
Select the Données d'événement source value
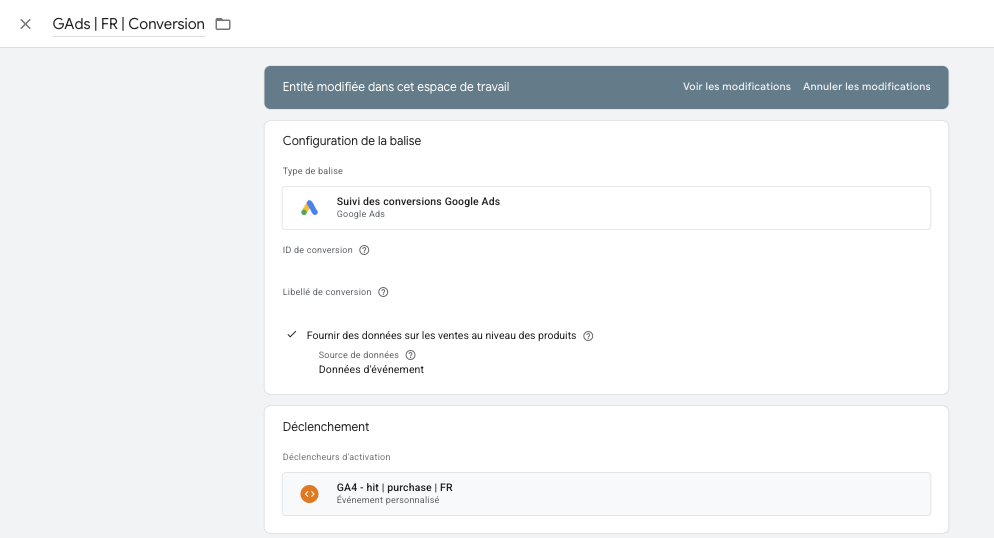click(371, 369)
